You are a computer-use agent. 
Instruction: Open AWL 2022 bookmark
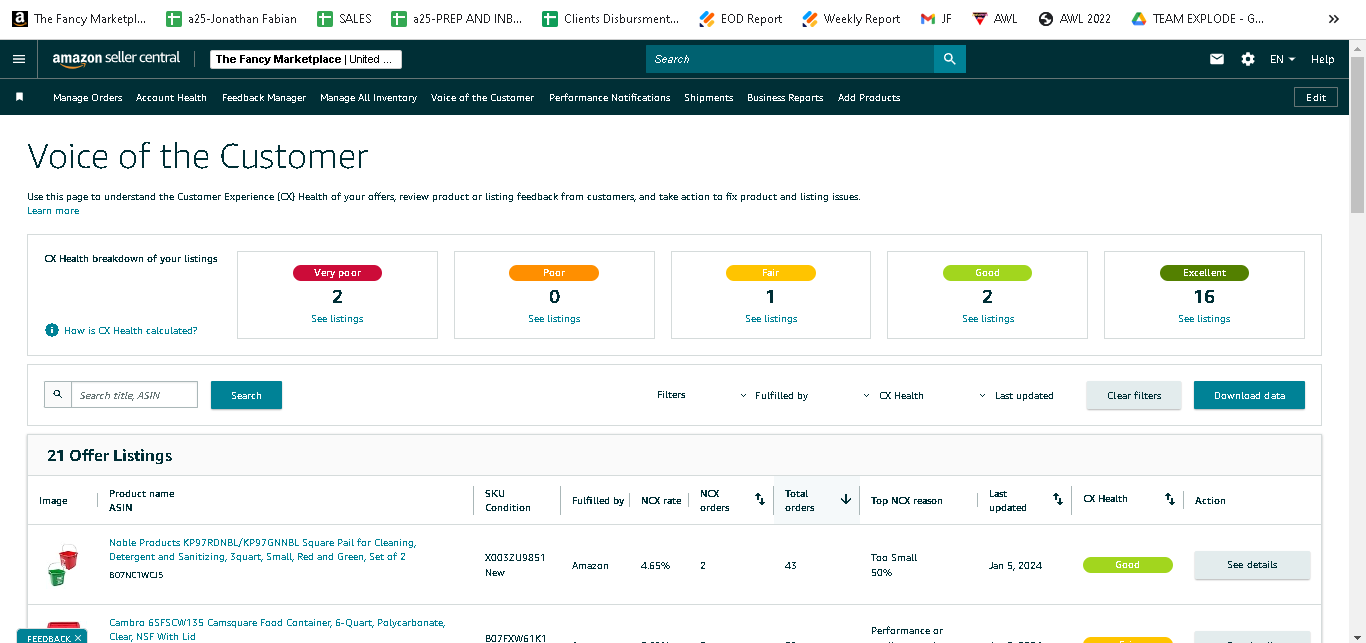click(x=1075, y=19)
